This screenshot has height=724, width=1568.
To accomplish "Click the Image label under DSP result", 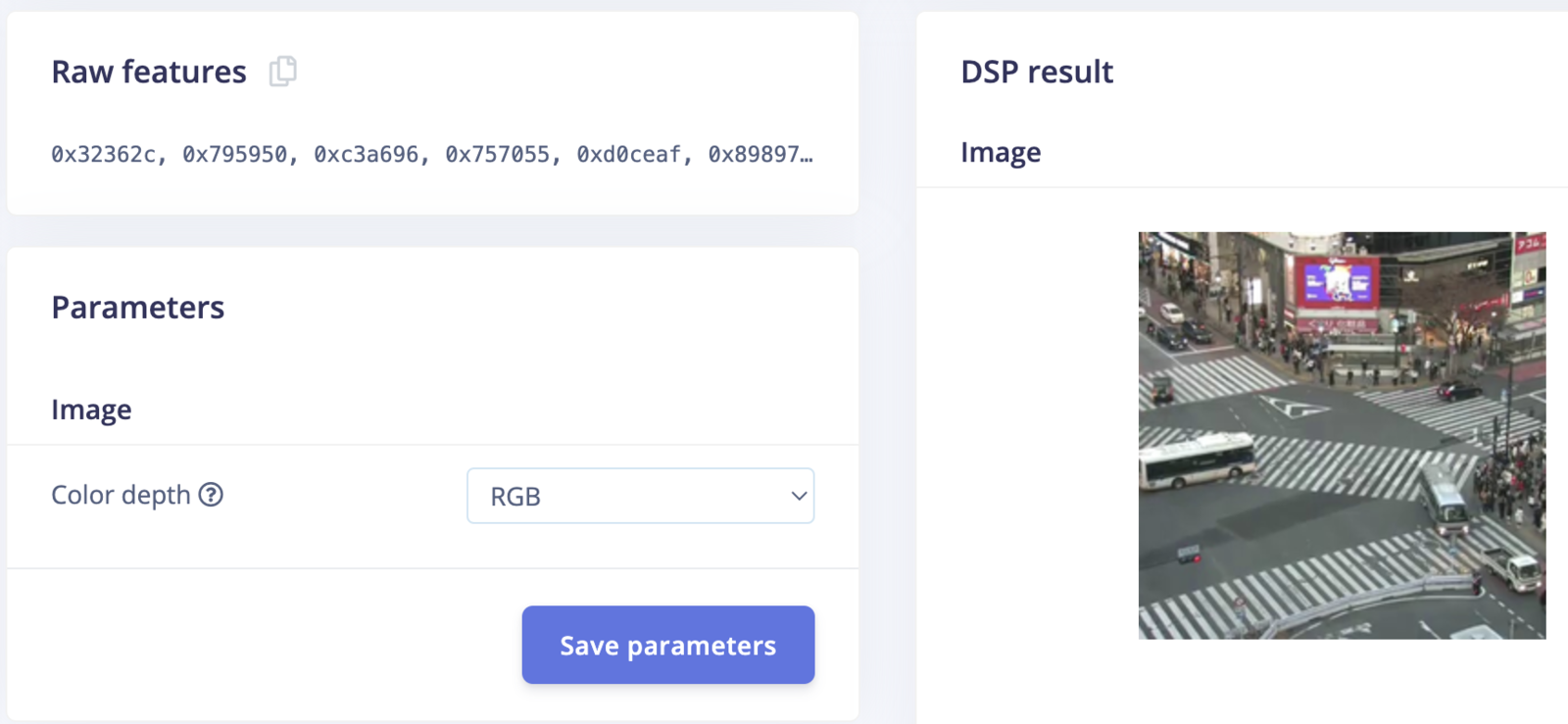I will pyautogui.click(x=1001, y=152).
